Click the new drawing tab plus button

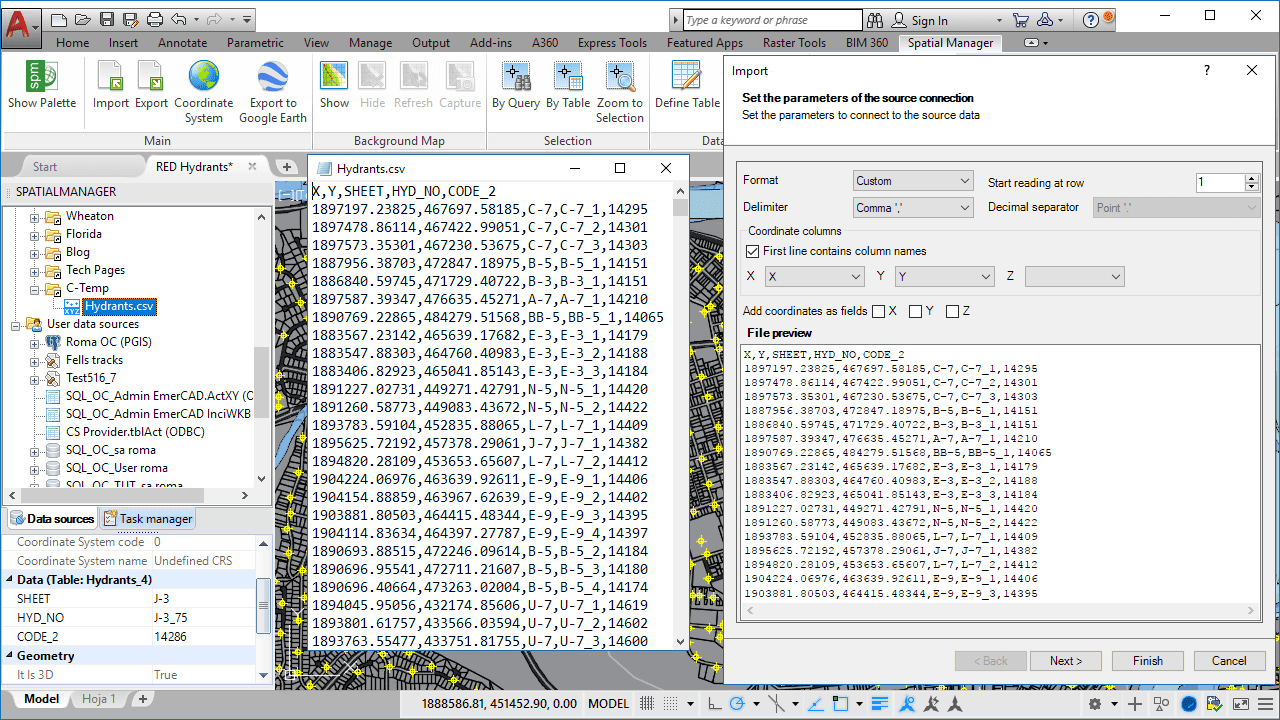pos(286,167)
